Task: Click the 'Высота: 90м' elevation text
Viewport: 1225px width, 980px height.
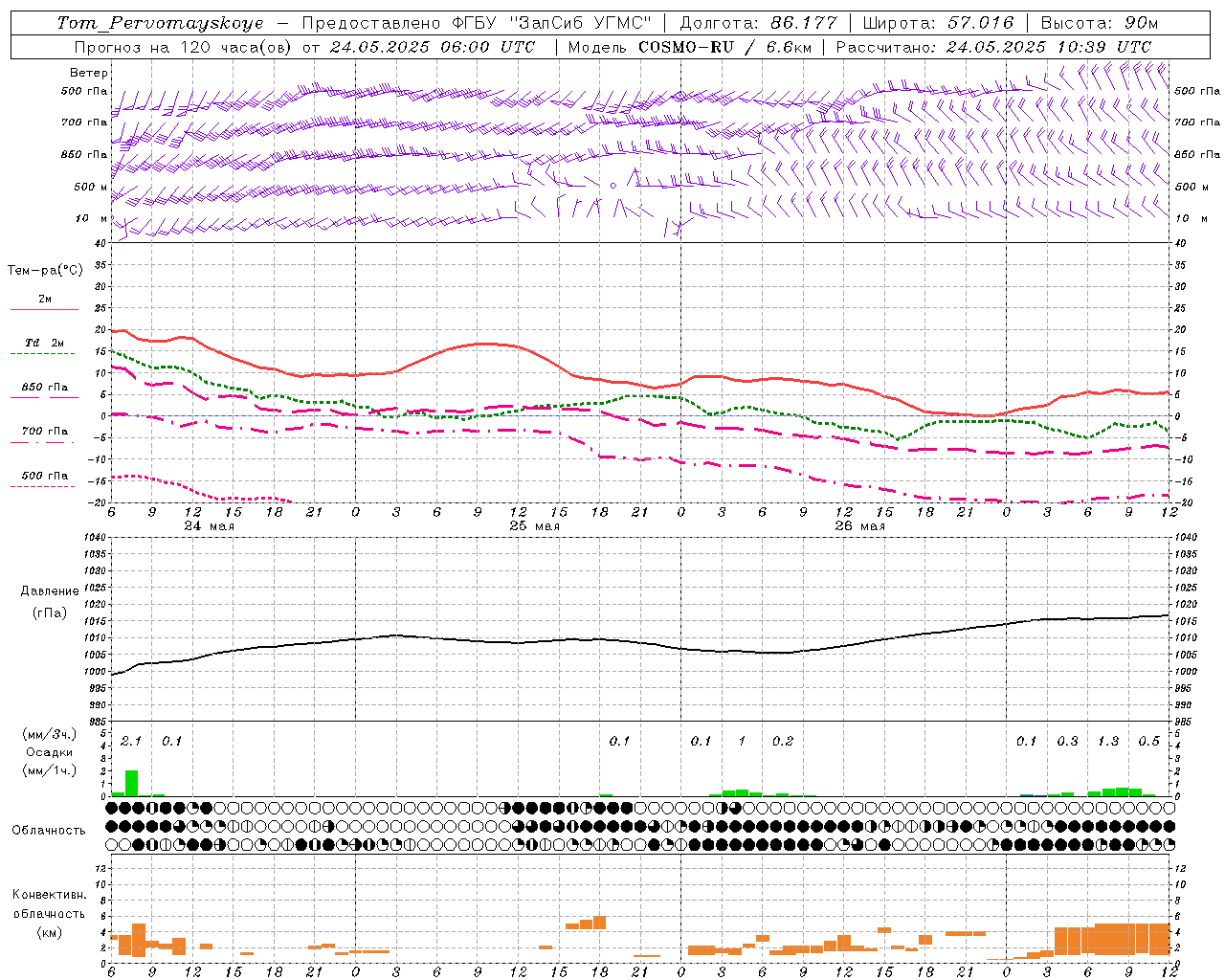Action: (1099, 23)
